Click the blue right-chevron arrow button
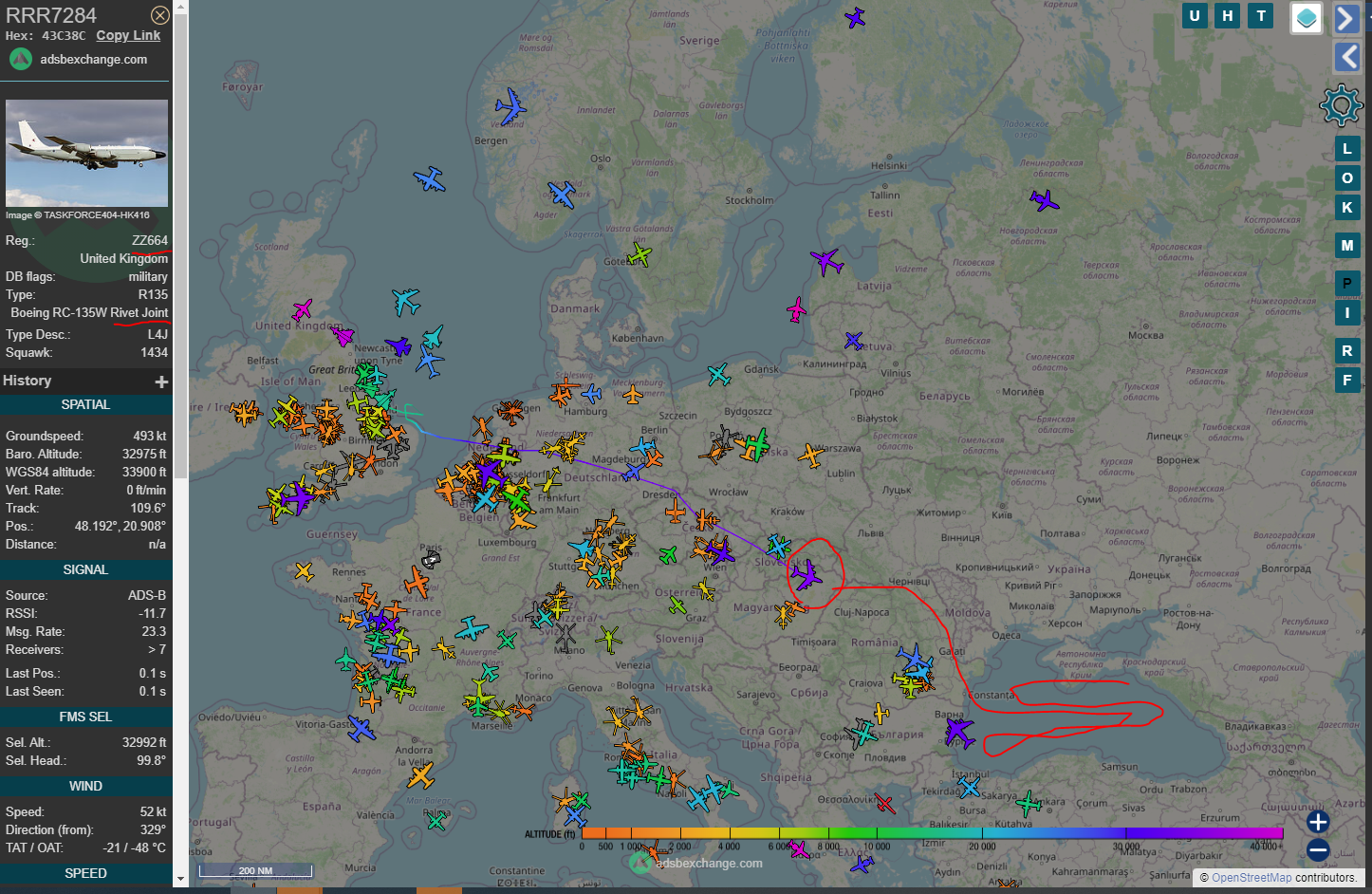This screenshot has width=1372, height=894. coord(1346,18)
